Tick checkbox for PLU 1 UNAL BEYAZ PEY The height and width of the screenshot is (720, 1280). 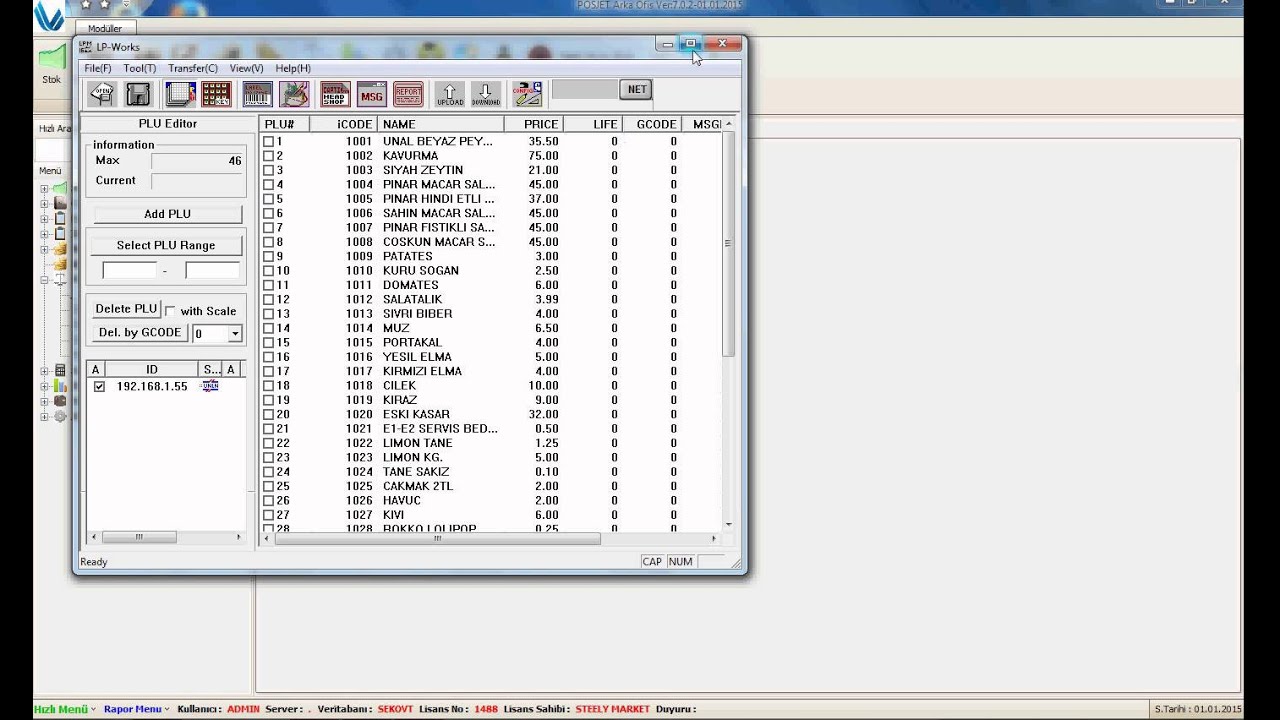tap(268, 142)
